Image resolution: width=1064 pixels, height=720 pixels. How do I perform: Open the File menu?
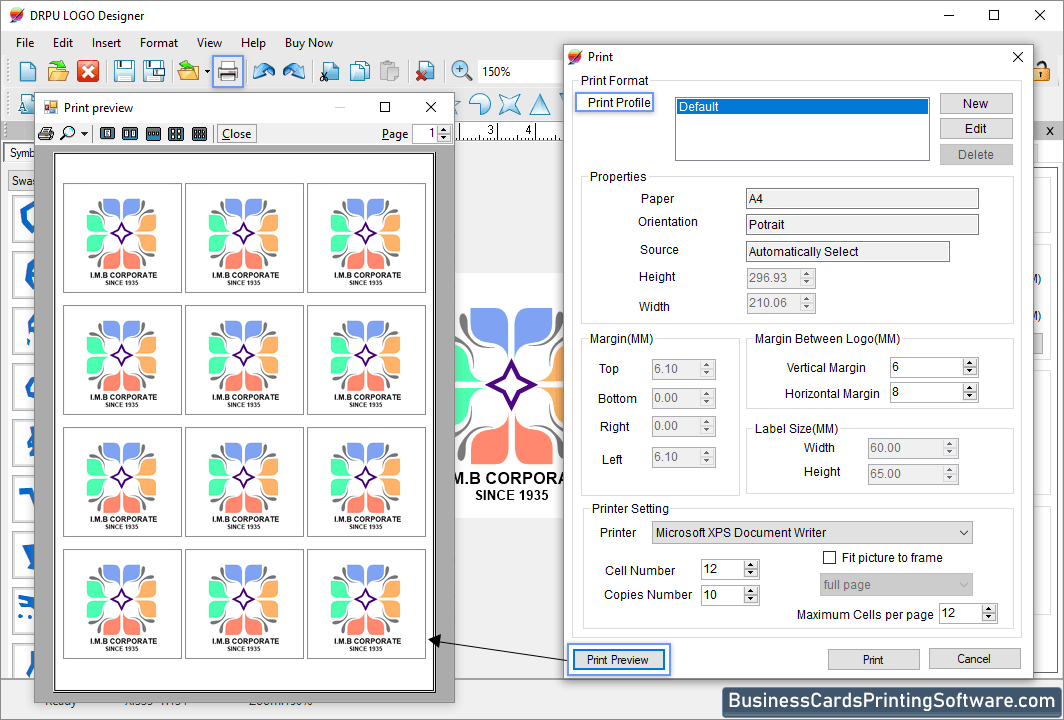25,43
